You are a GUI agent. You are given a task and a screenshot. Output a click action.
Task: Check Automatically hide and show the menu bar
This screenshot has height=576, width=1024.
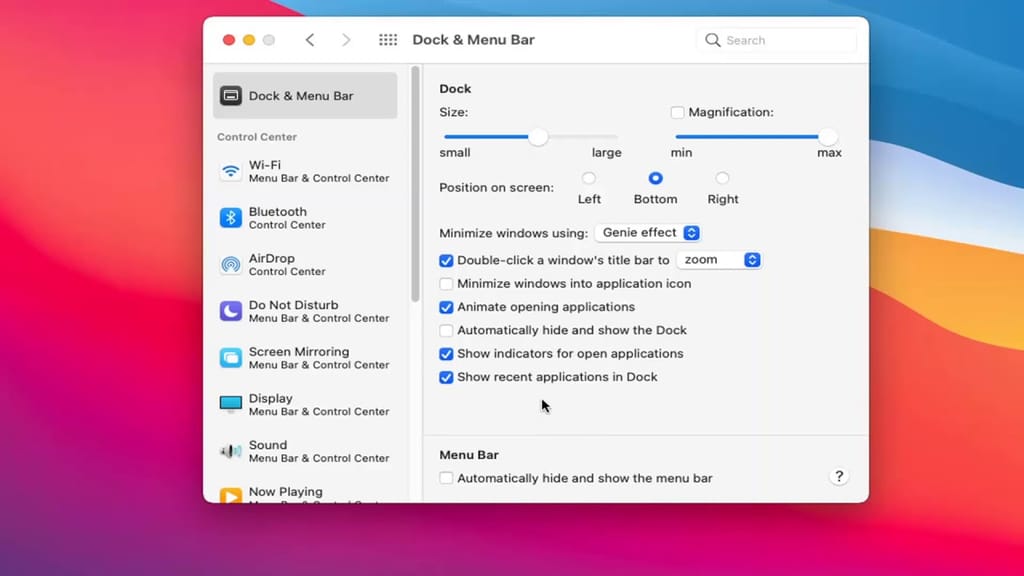coord(446,478)
